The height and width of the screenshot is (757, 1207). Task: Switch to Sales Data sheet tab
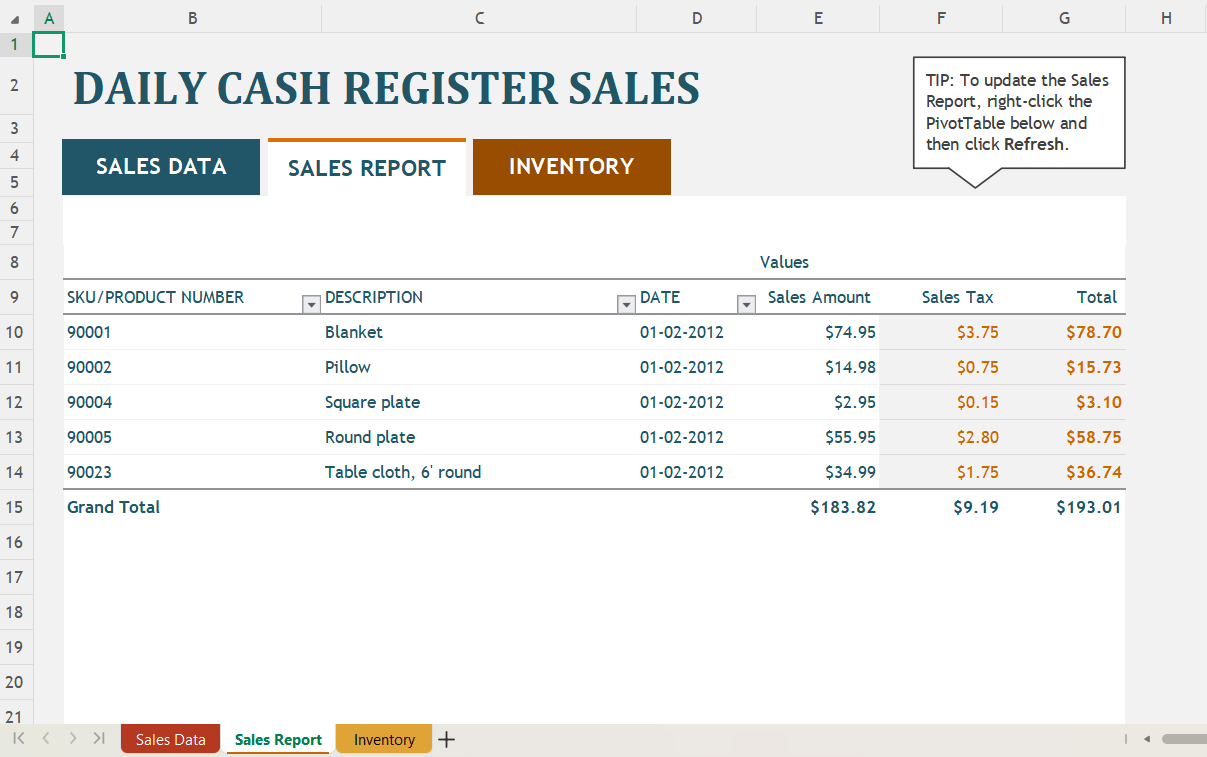click(x=171, y=739)
